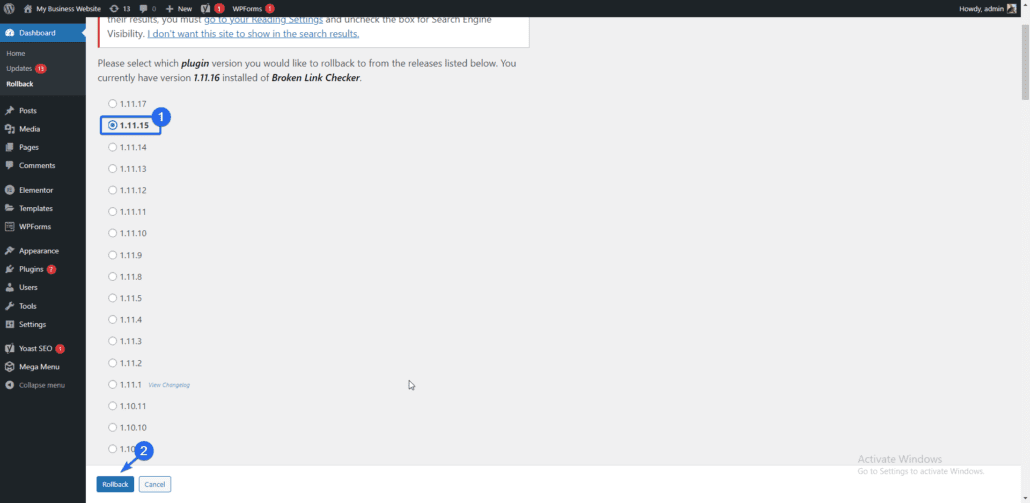1030x503 pixels.
Task: Open the Yoast icon in top admin bar
Action: click(x=206, y=9)
